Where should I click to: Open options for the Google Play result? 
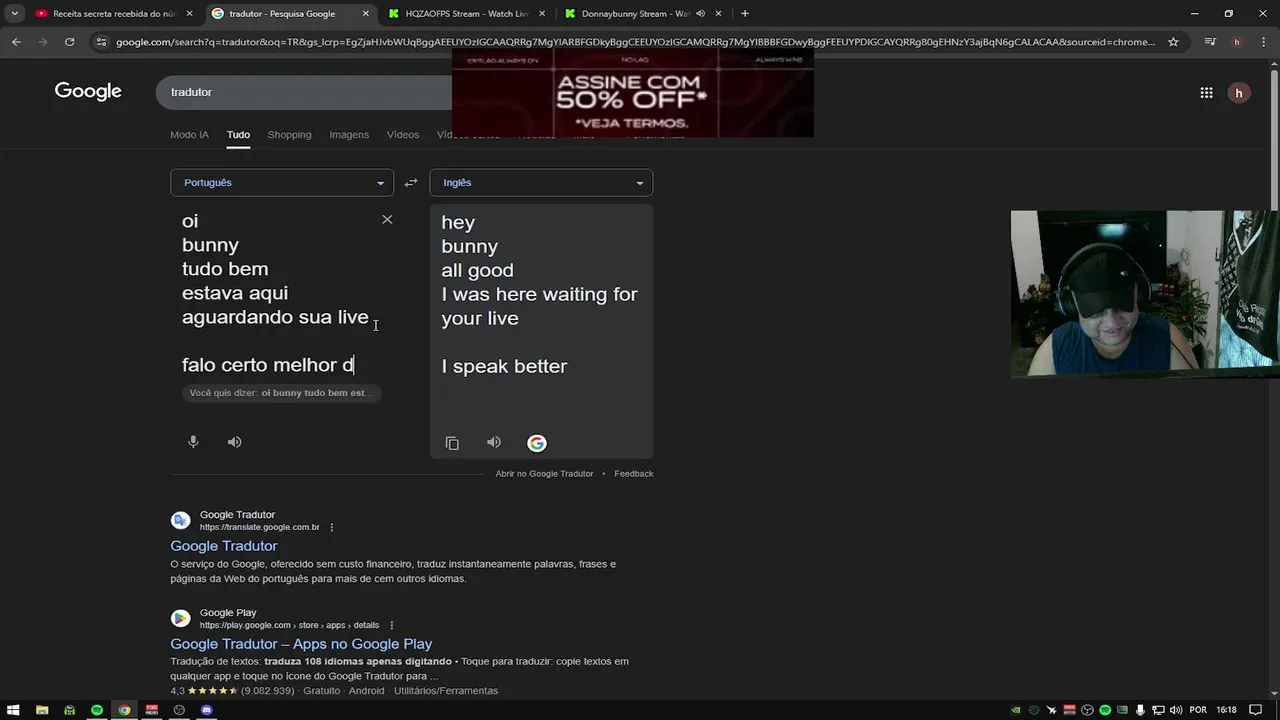tap(392, 626)
